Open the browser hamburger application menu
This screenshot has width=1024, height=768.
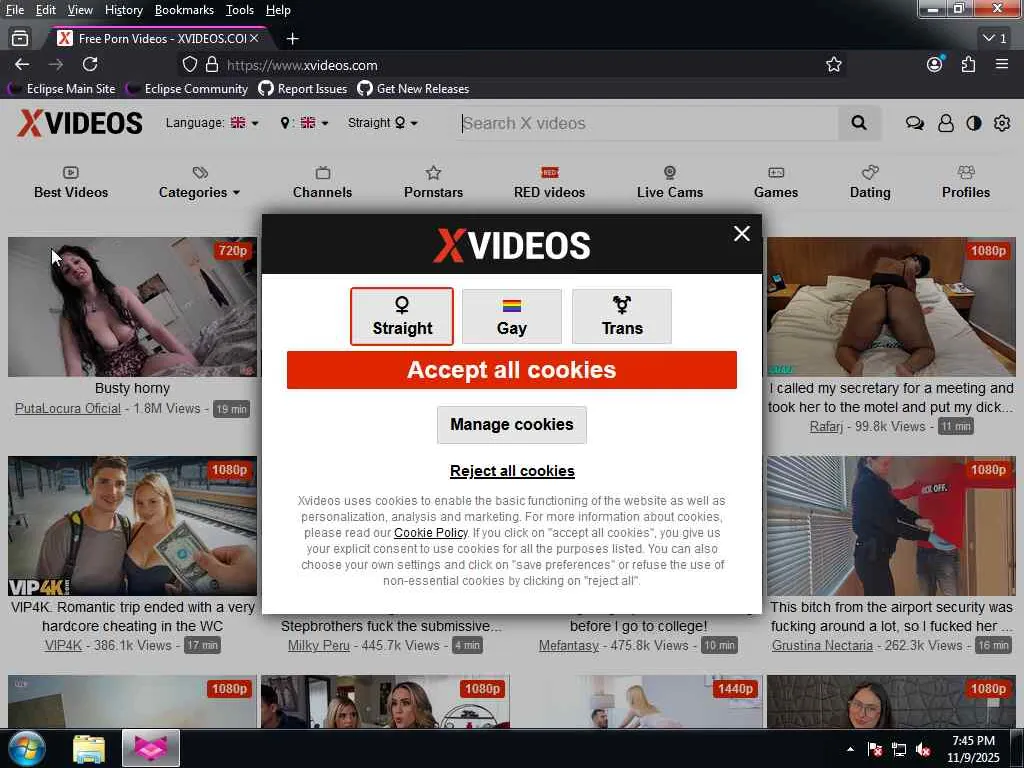coord(1002,64)
